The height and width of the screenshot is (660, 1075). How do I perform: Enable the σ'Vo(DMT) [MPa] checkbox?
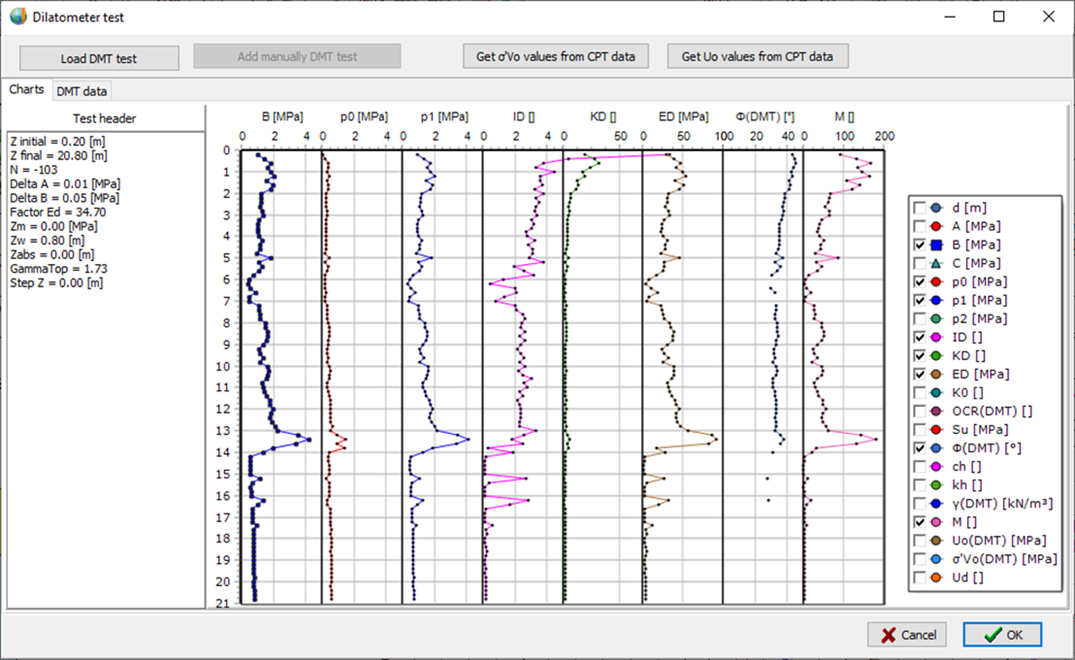pos(920,559)
